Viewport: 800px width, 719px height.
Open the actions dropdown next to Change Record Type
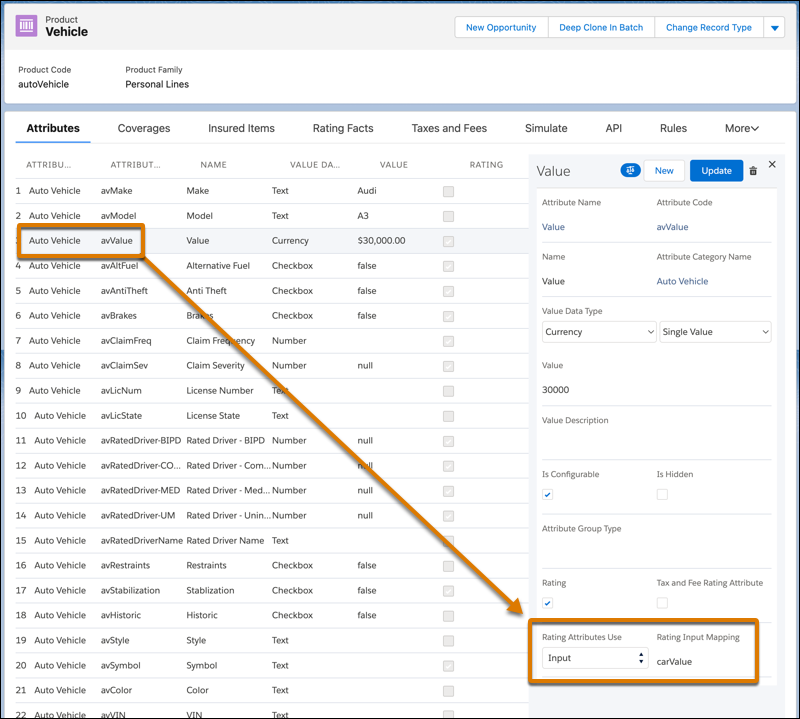pos(774,28)
